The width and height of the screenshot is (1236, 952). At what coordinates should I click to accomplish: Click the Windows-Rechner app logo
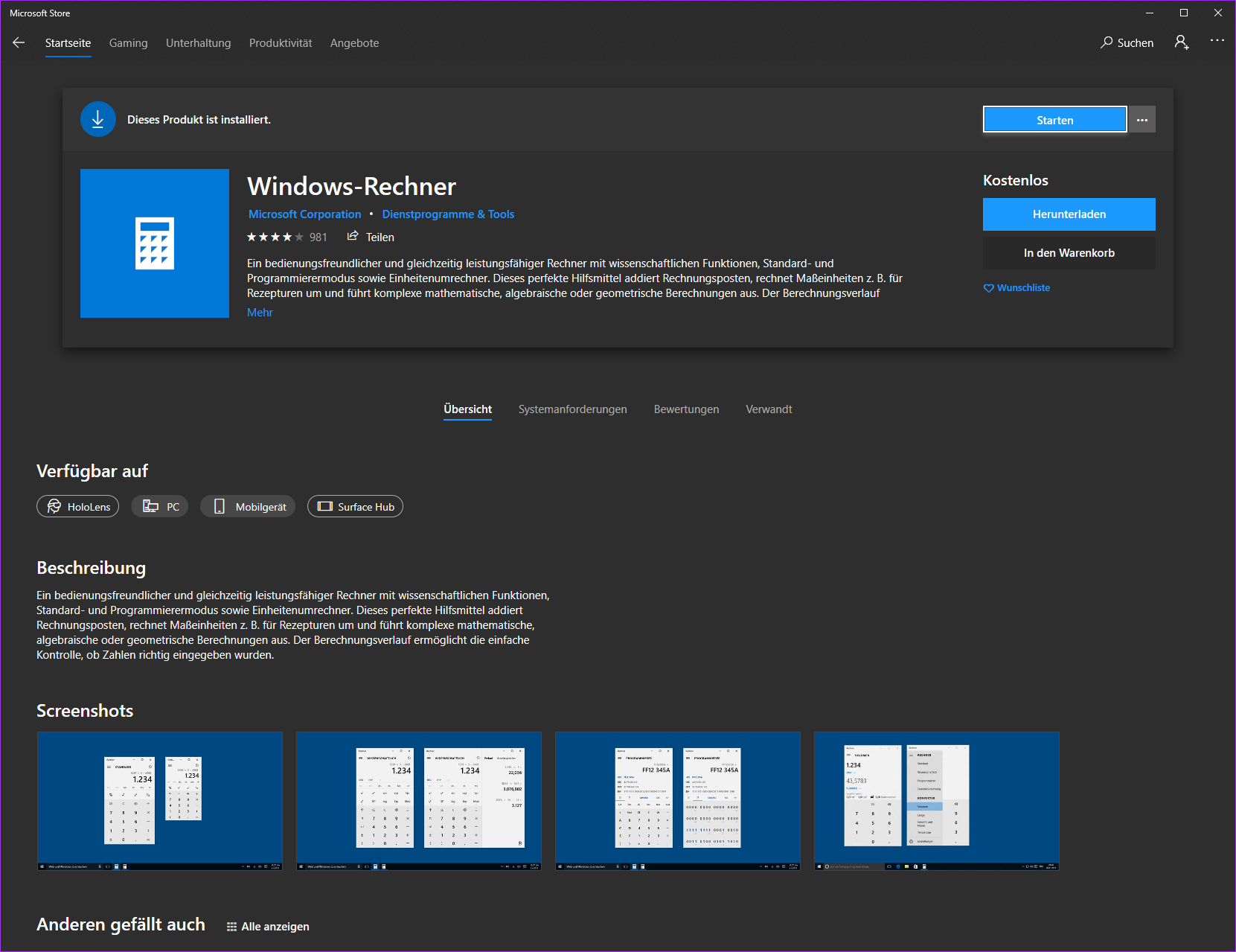tap(155, 243)
